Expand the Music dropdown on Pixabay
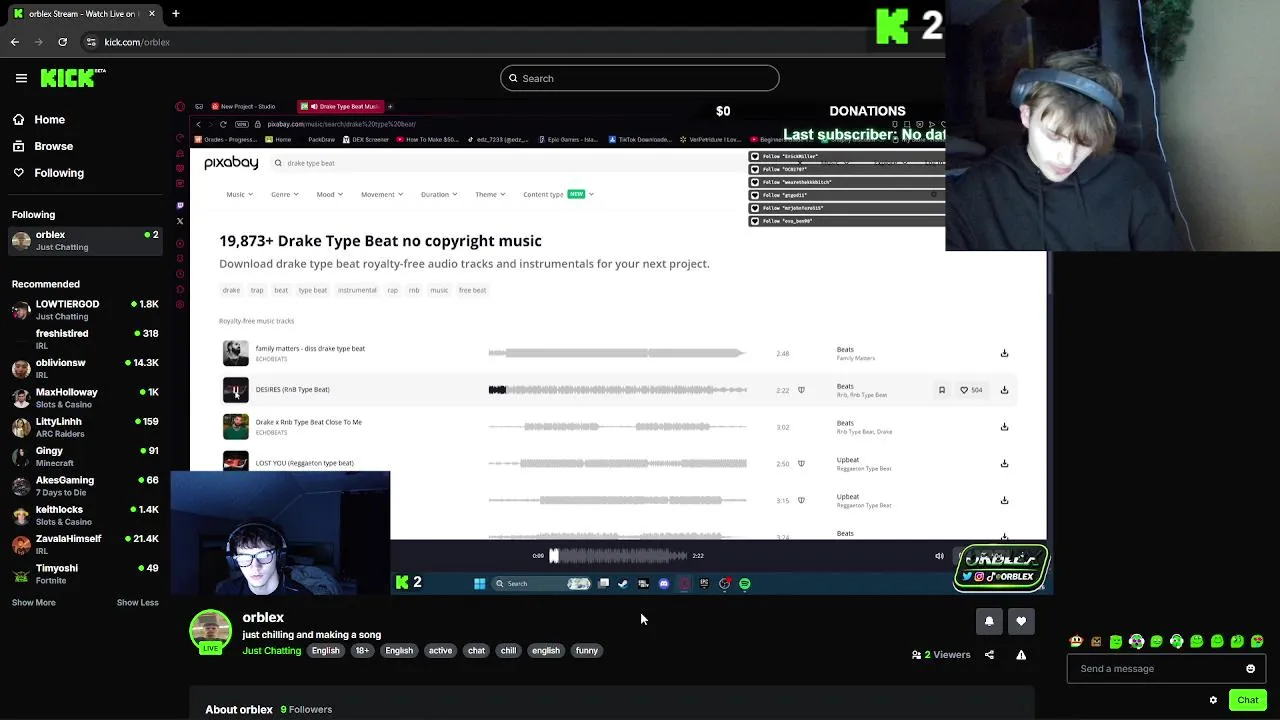Viewport: 1280px width, 720px height. tap(239, 194)
